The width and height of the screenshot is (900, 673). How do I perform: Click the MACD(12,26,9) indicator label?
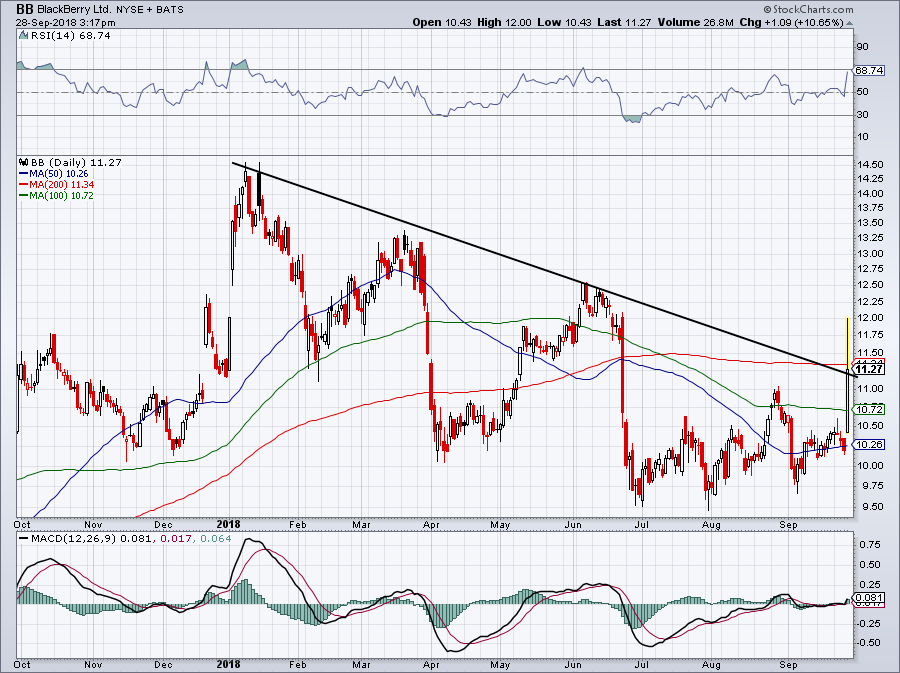click(x=75, y=538)
